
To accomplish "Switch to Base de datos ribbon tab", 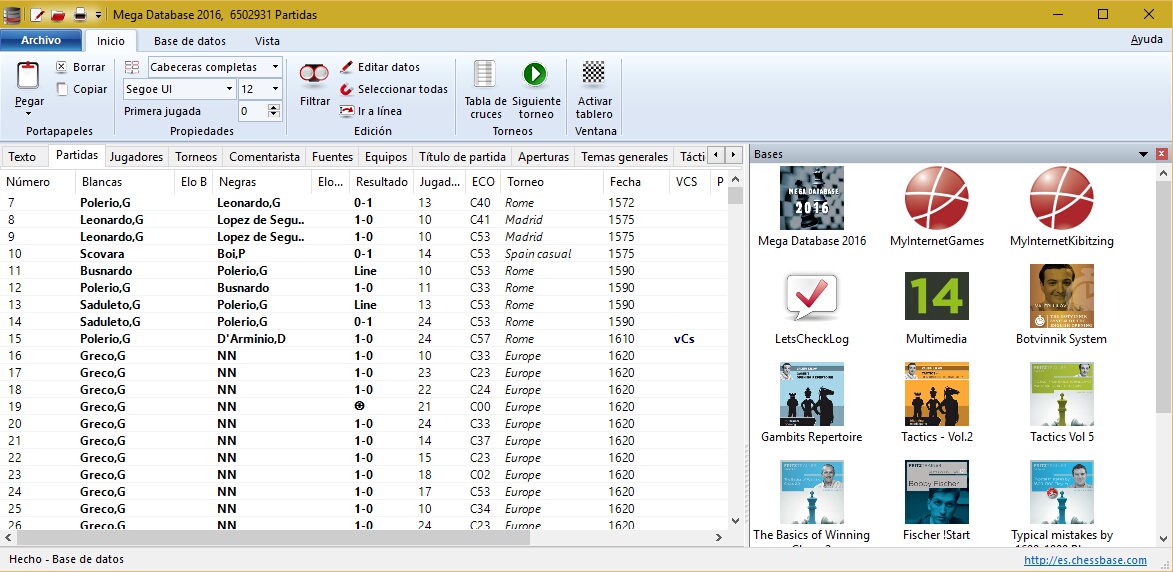I will coord(190,41).
